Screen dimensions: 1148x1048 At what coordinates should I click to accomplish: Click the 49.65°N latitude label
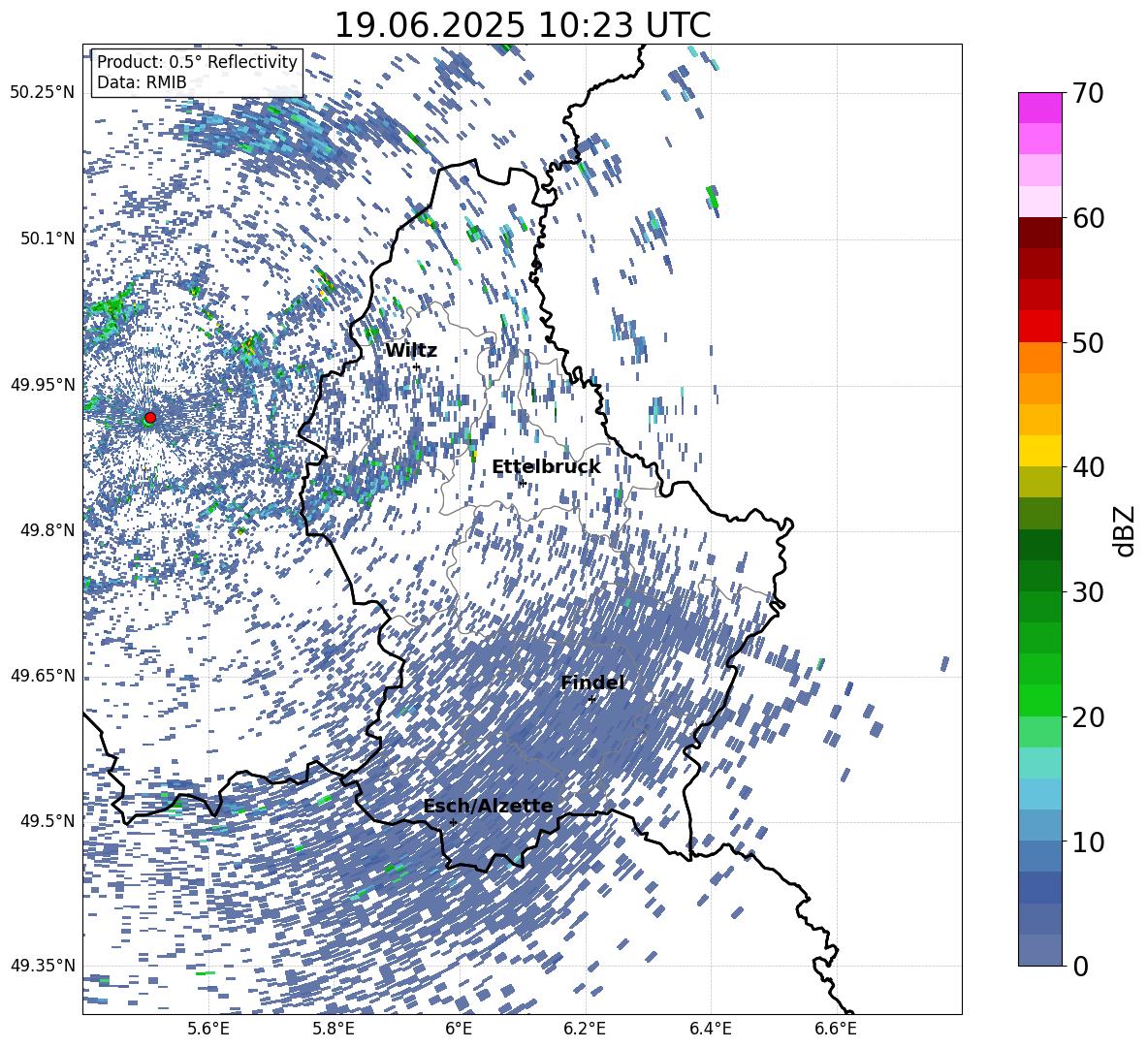coord(43,676)
